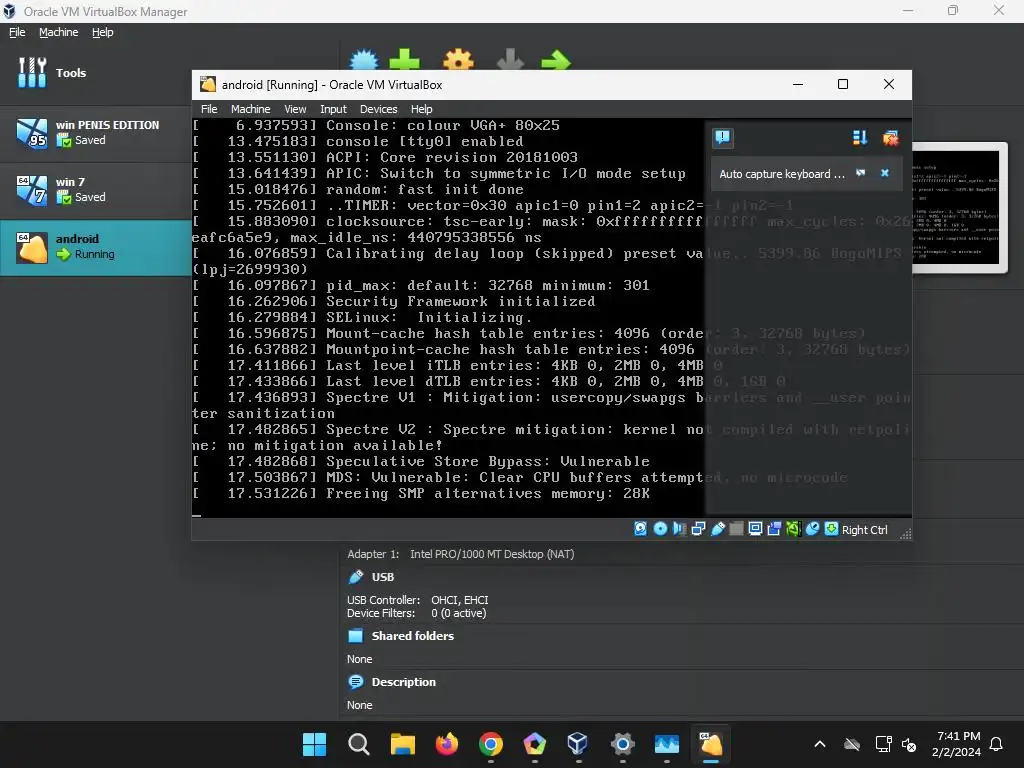The image size is (1024, 768).
Task: Select the win 7 virtual machine
Action: tap(96, 190)
